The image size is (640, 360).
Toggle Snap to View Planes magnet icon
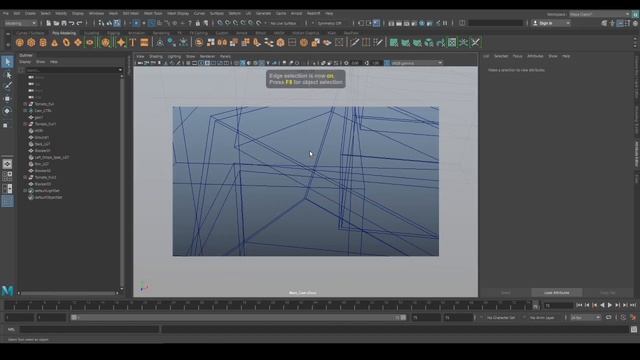click(x=251, y=23)
